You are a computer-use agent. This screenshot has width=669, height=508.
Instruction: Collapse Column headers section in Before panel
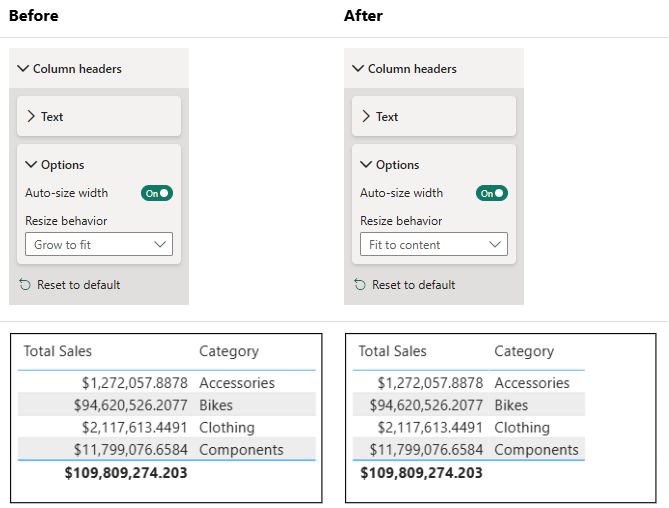[24, 69]
